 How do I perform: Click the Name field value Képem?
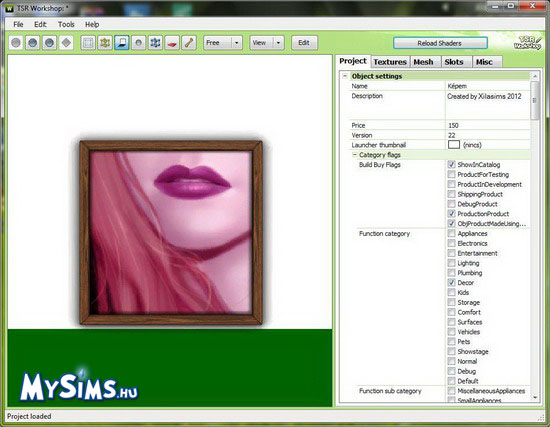[x=457, y=86]
